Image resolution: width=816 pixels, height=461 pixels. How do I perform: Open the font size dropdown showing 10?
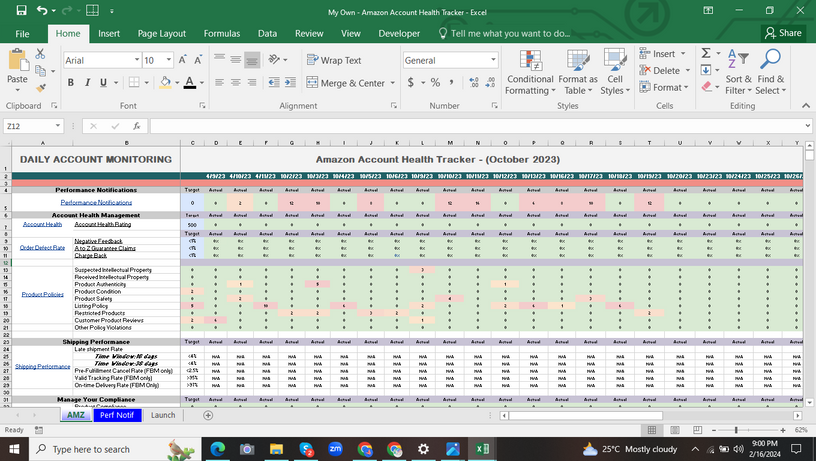(169, 60)
